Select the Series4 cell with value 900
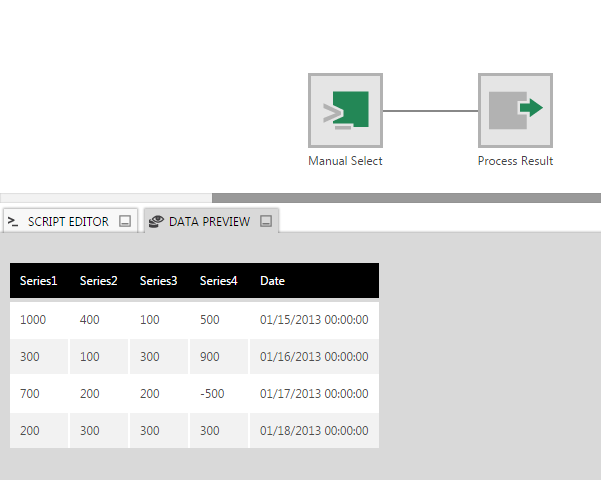 click(210, 357)
